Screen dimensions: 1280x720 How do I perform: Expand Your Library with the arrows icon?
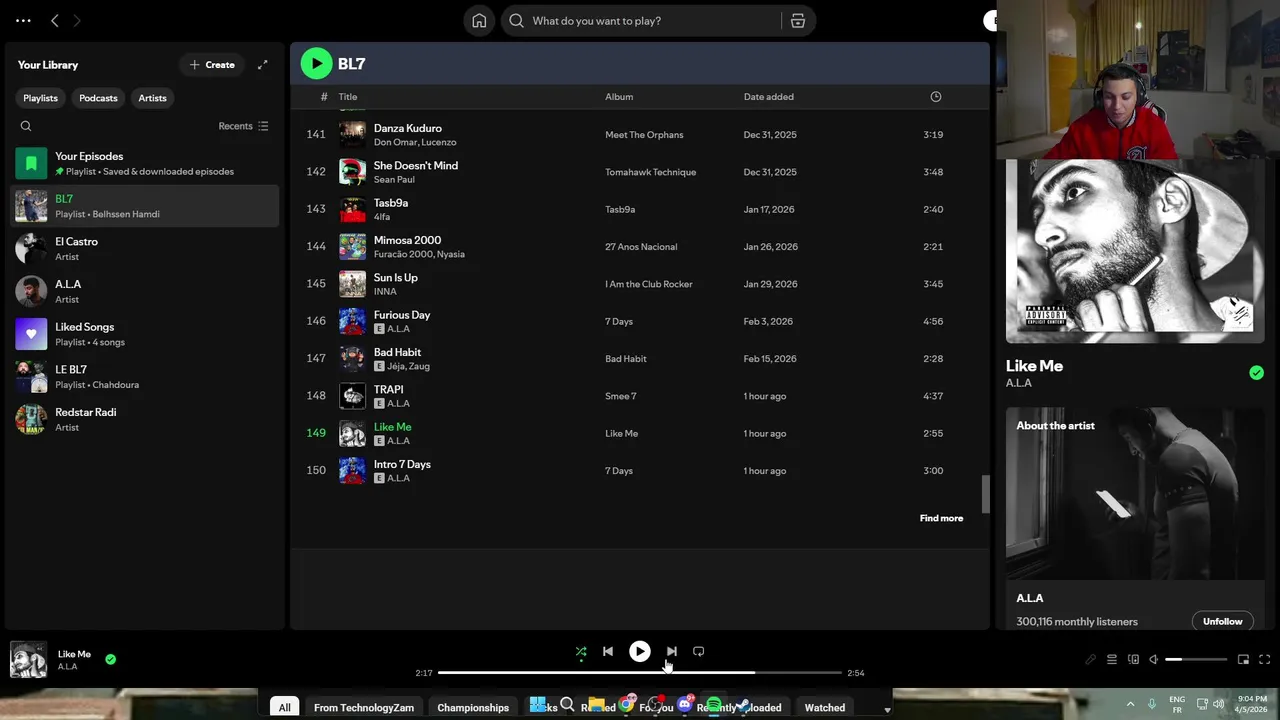tap(262, 65)
